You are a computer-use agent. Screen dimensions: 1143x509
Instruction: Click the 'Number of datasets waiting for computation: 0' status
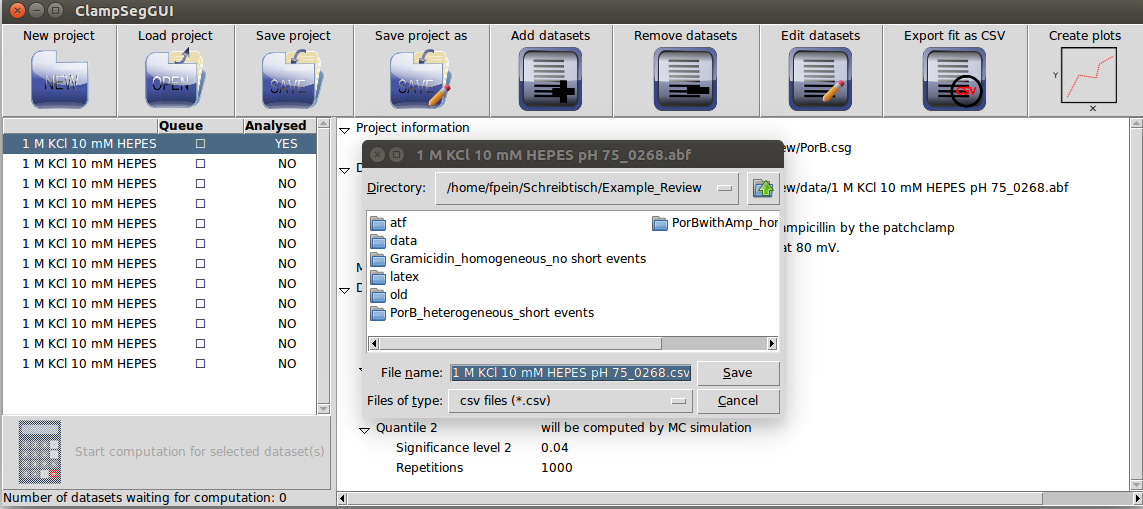tap(144, 498)
